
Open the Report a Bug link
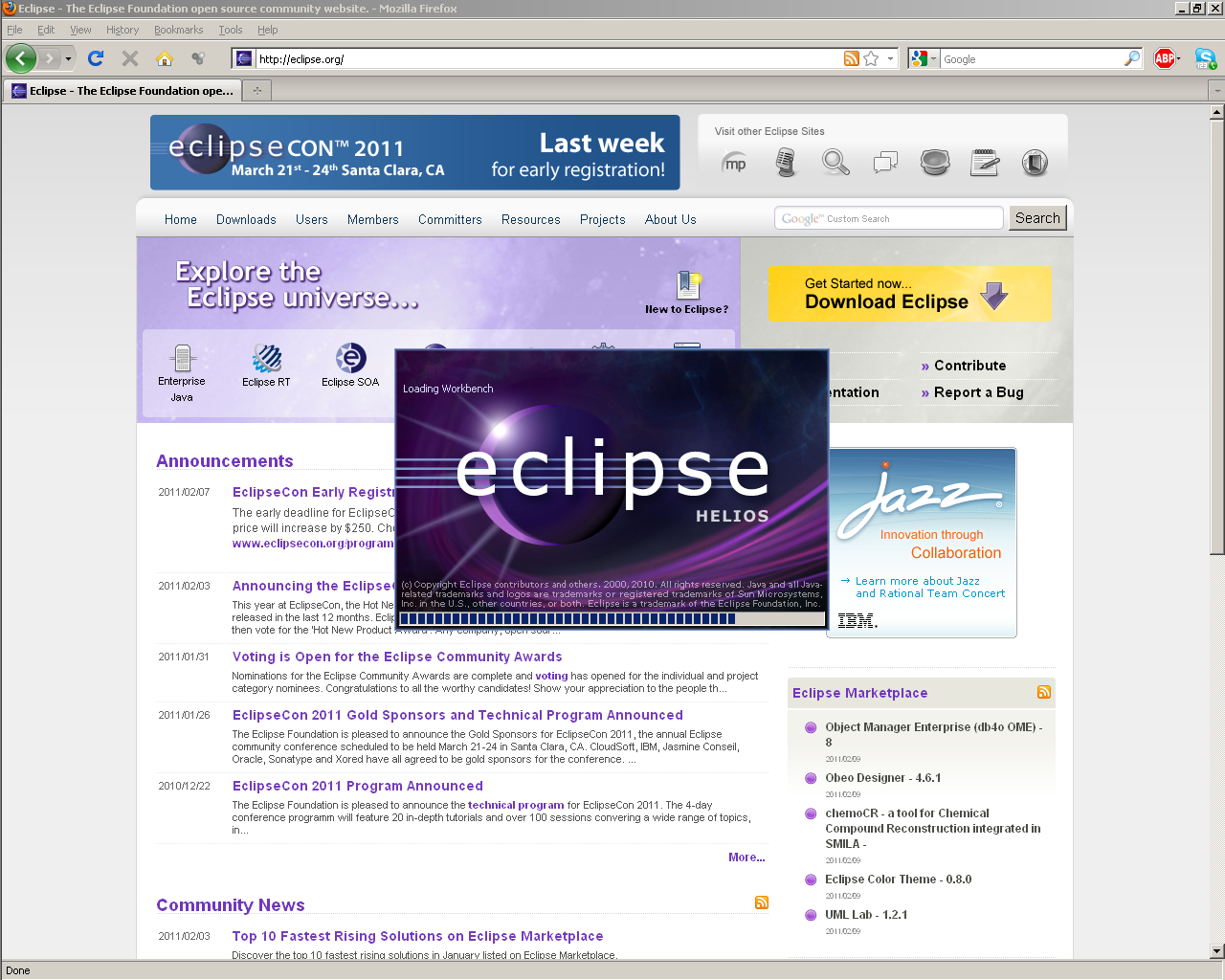(978, 392)
